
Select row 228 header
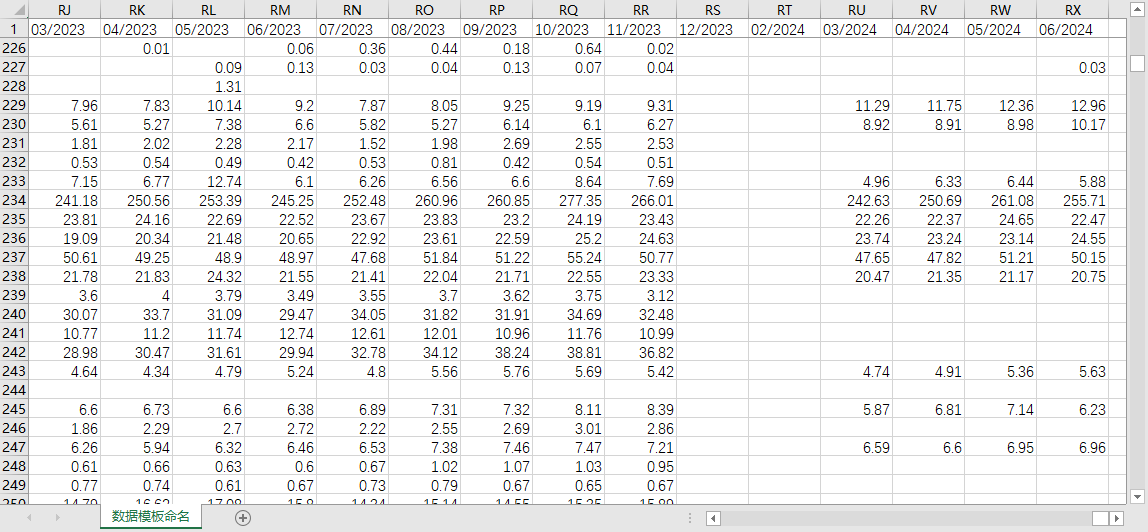14,86
